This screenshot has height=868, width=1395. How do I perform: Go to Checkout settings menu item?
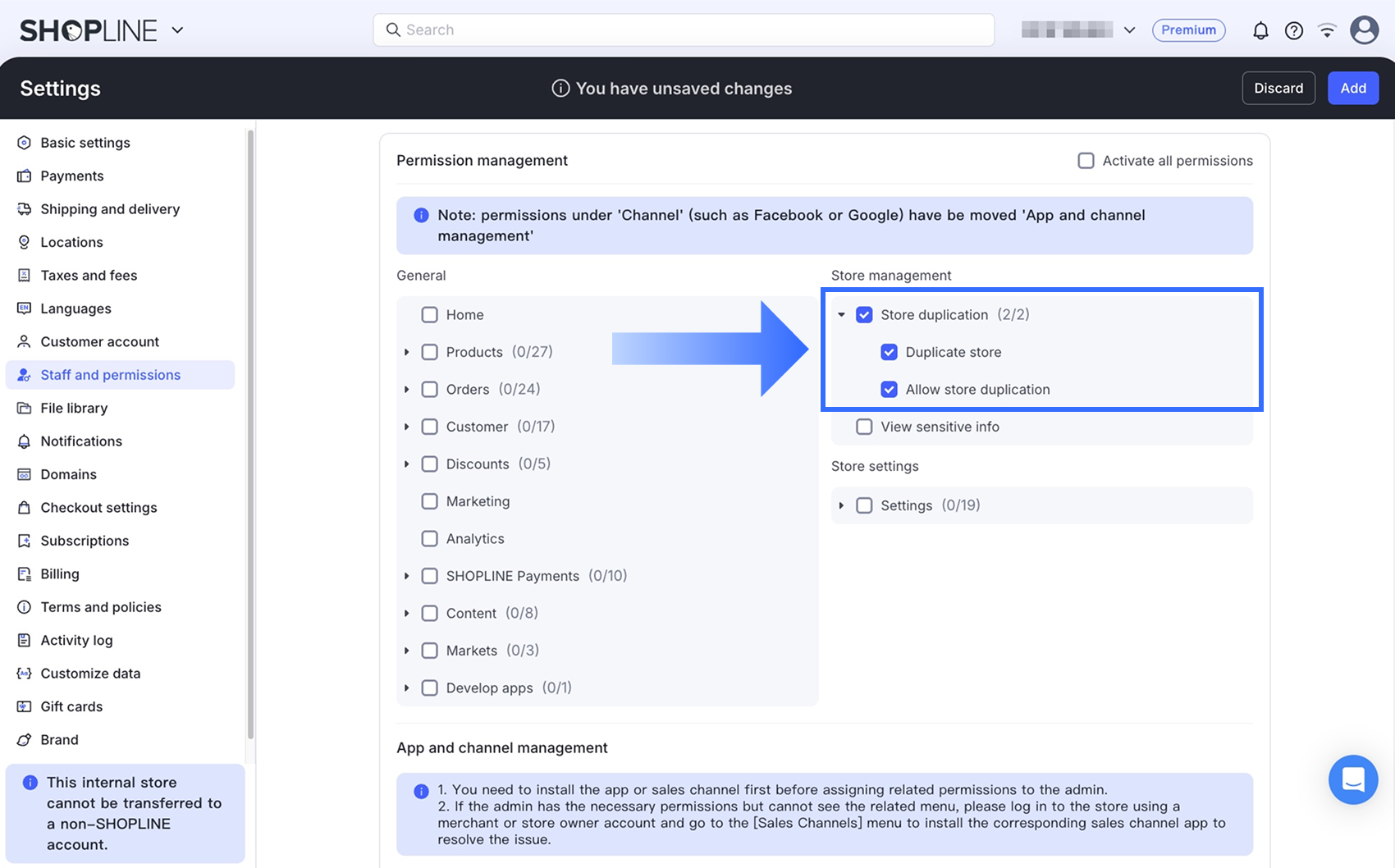(98, 507)
